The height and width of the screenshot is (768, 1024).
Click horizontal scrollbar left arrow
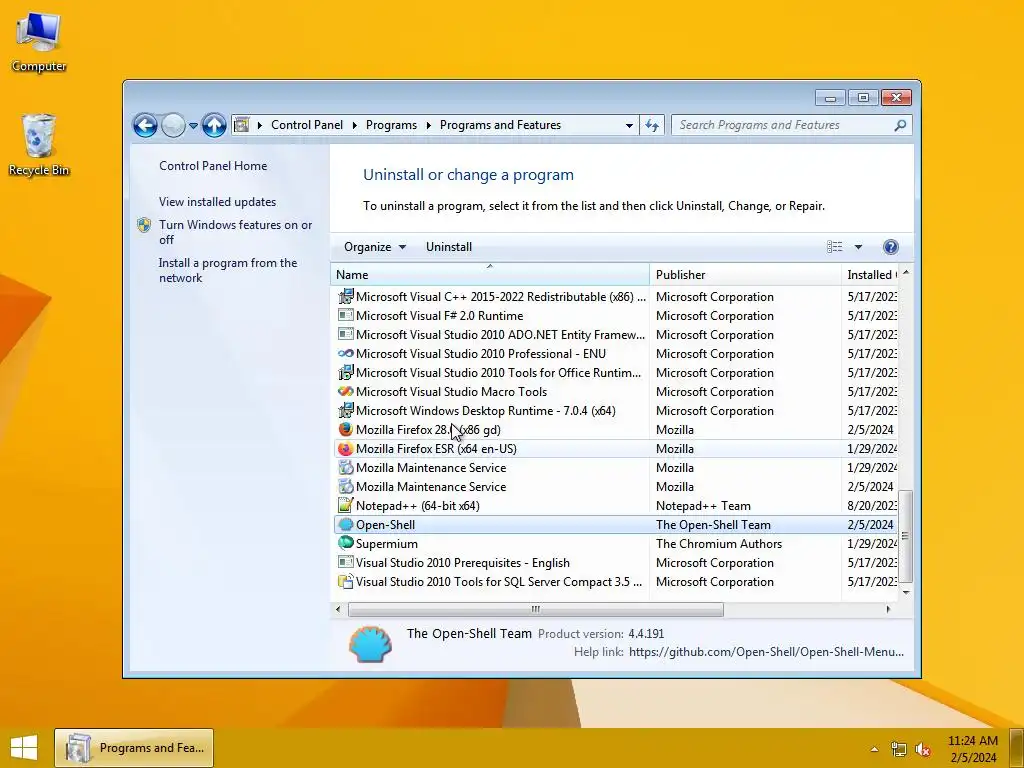(338, 609)
